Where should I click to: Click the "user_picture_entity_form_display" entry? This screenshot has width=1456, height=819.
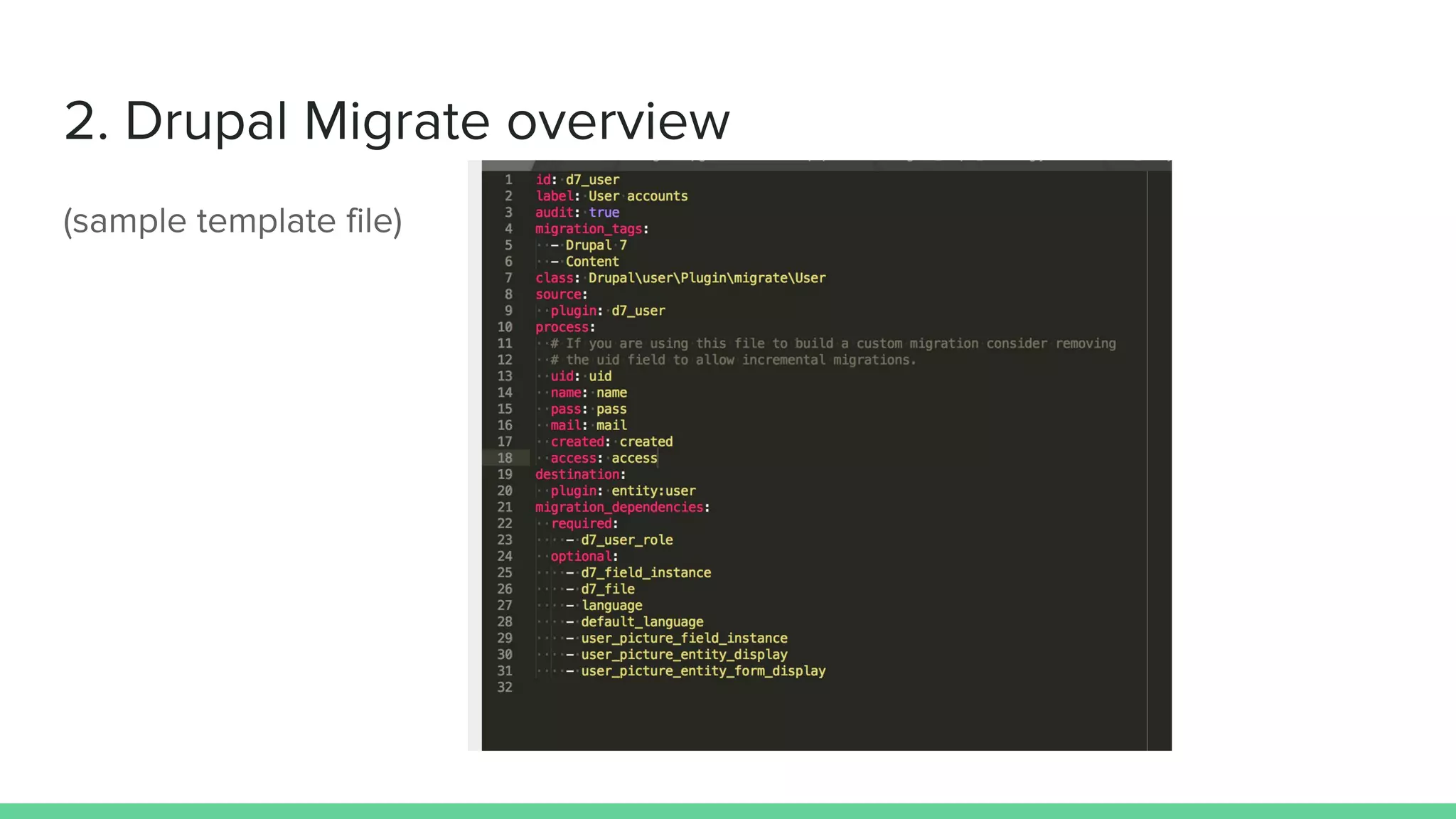tap(703, 670)
